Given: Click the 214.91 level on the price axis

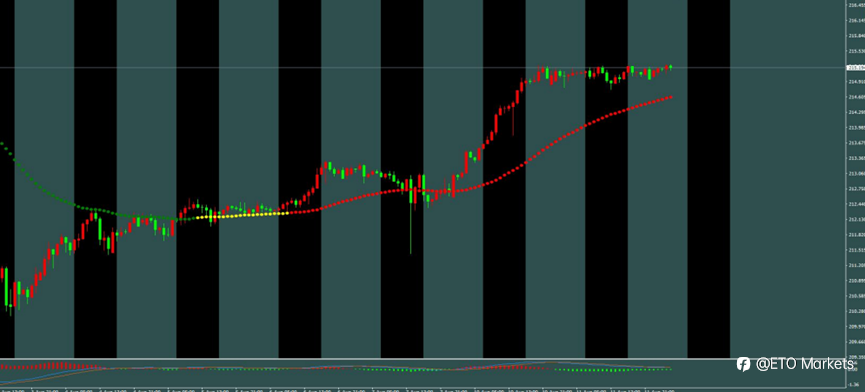Looking at the screenshot, I should point(856,82).
